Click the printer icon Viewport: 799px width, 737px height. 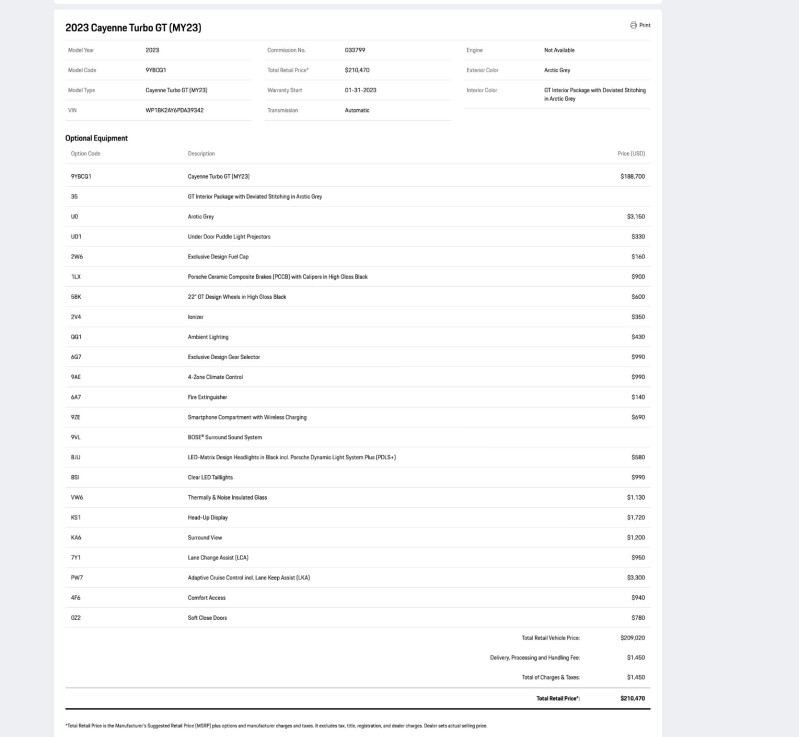[x=633, y=25]
